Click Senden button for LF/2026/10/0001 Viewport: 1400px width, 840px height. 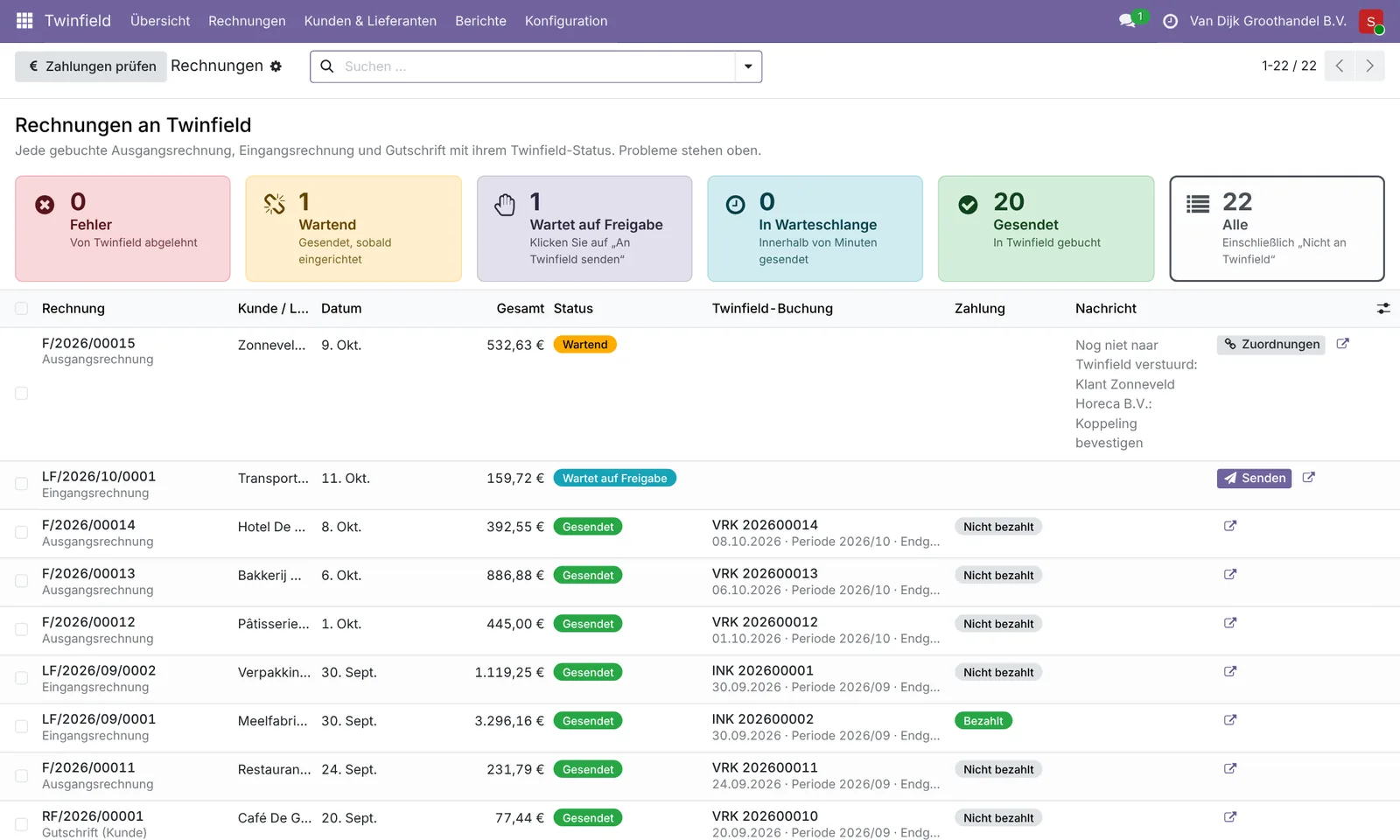tap(1254, 479)
